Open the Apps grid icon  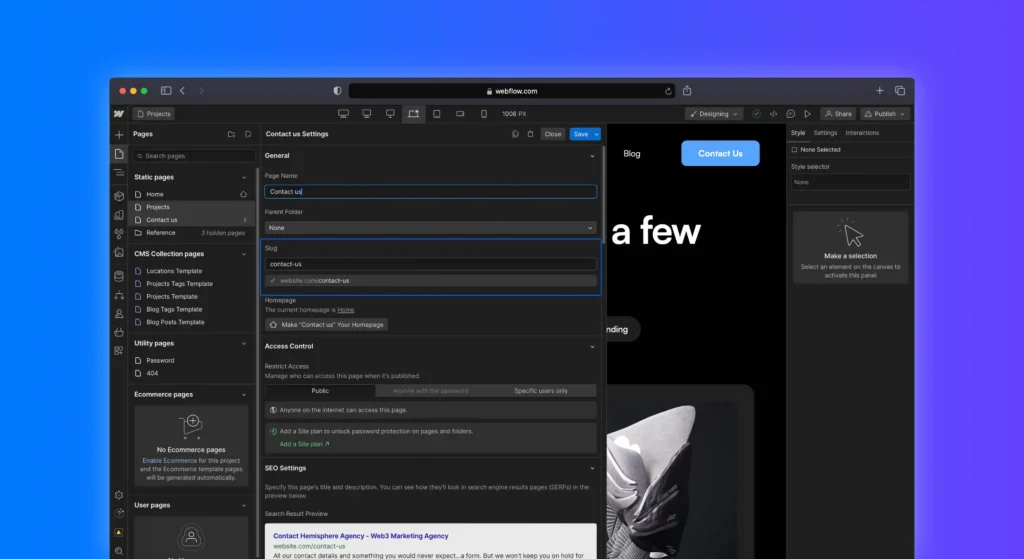[119, 351]
